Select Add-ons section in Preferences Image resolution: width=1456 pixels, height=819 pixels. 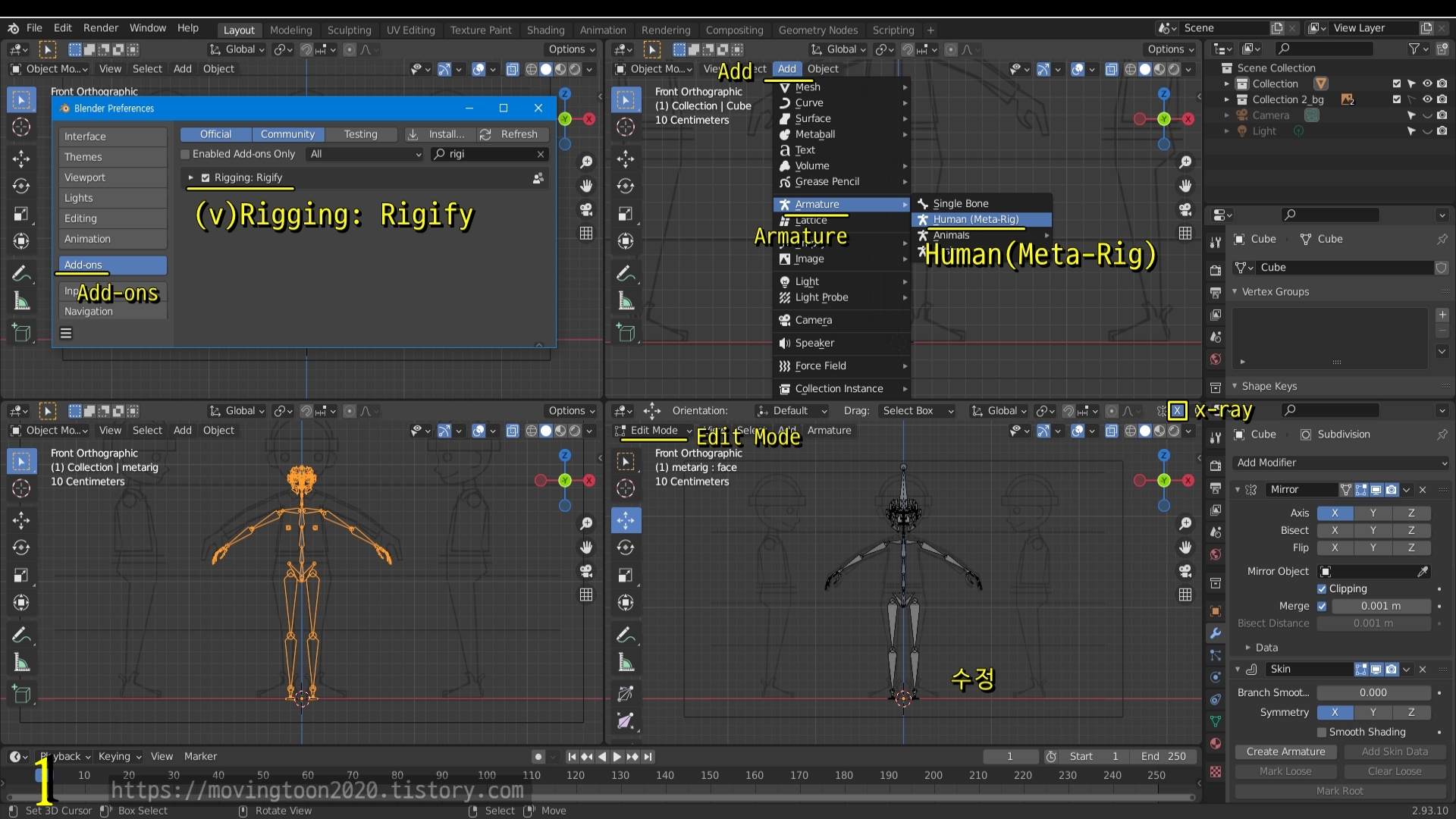tap(112, 265)
